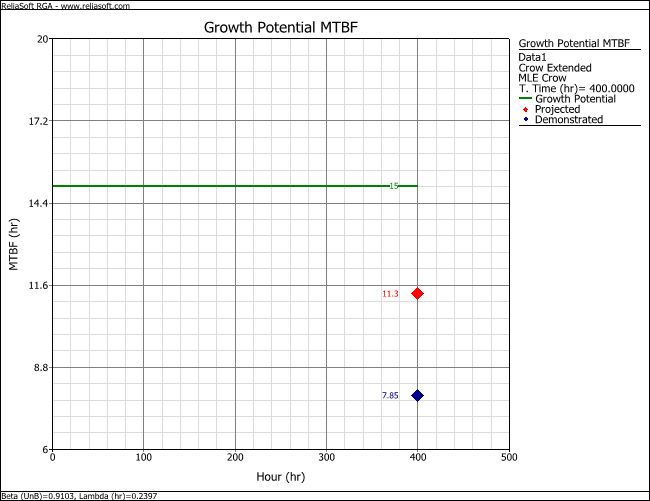This screenshot has width=650, height=501.
Task: Click the 500 tick label on x-axis
Action: coord(509,458)
